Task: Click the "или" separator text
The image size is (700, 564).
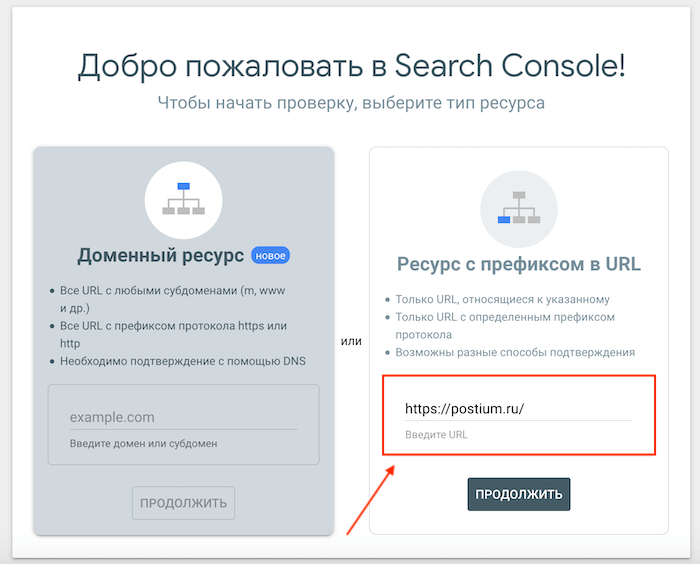Action: [x=351, y=341]
